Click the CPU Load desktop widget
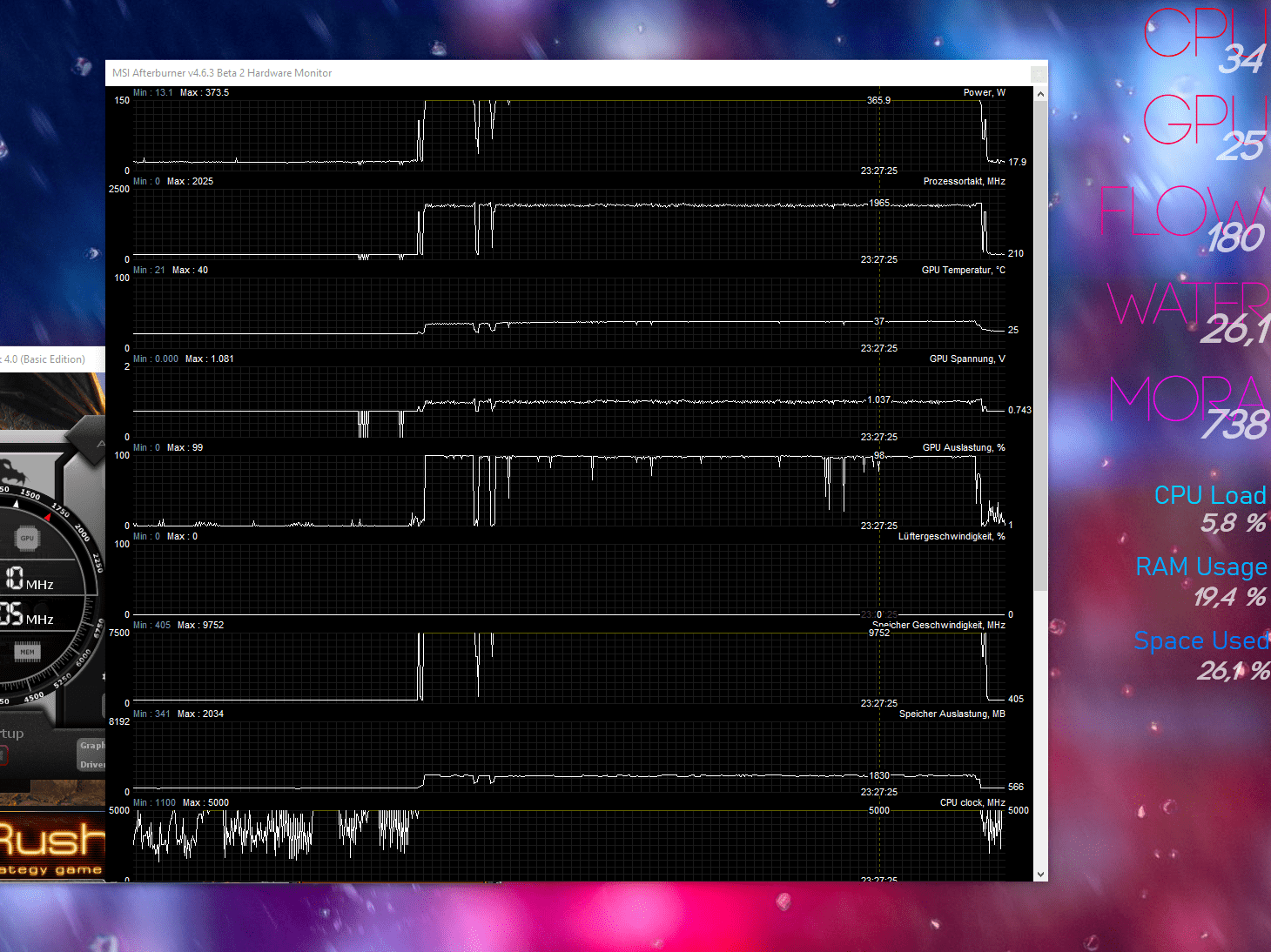 [1210, 508]
